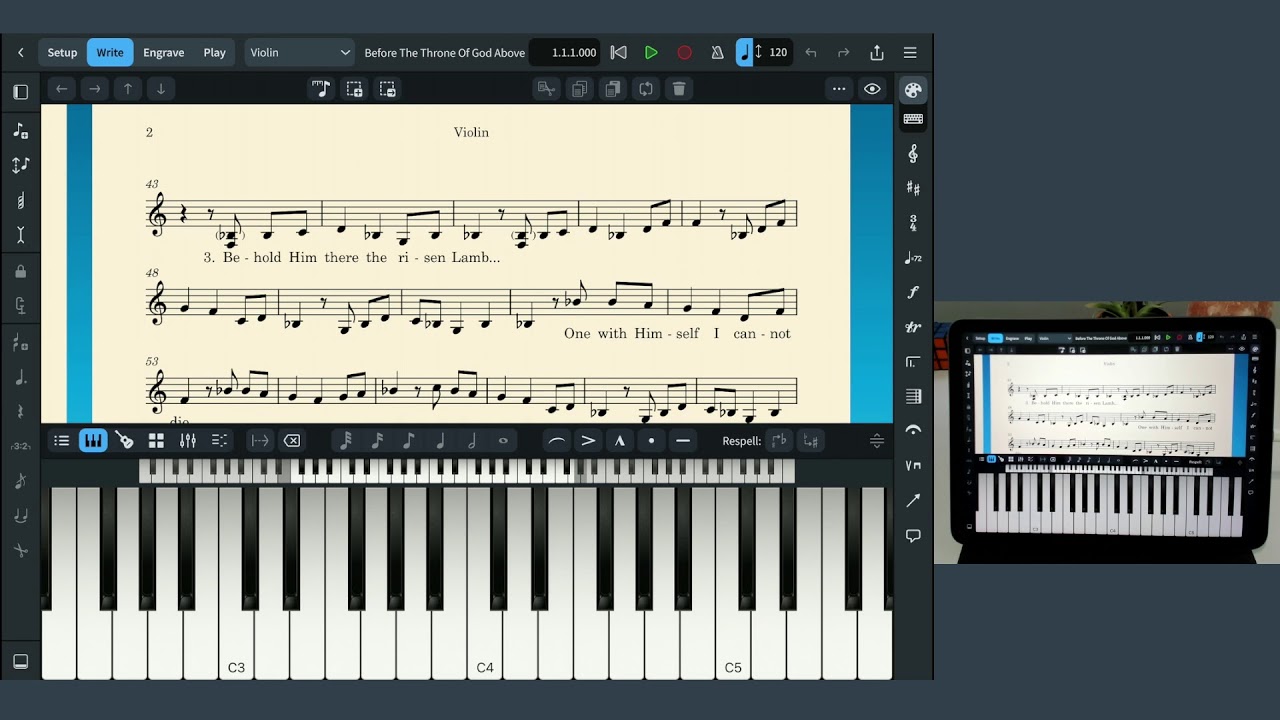The image size is (1280, 720).
Task: Choose the whole note duration
Action: pos(503,441)
